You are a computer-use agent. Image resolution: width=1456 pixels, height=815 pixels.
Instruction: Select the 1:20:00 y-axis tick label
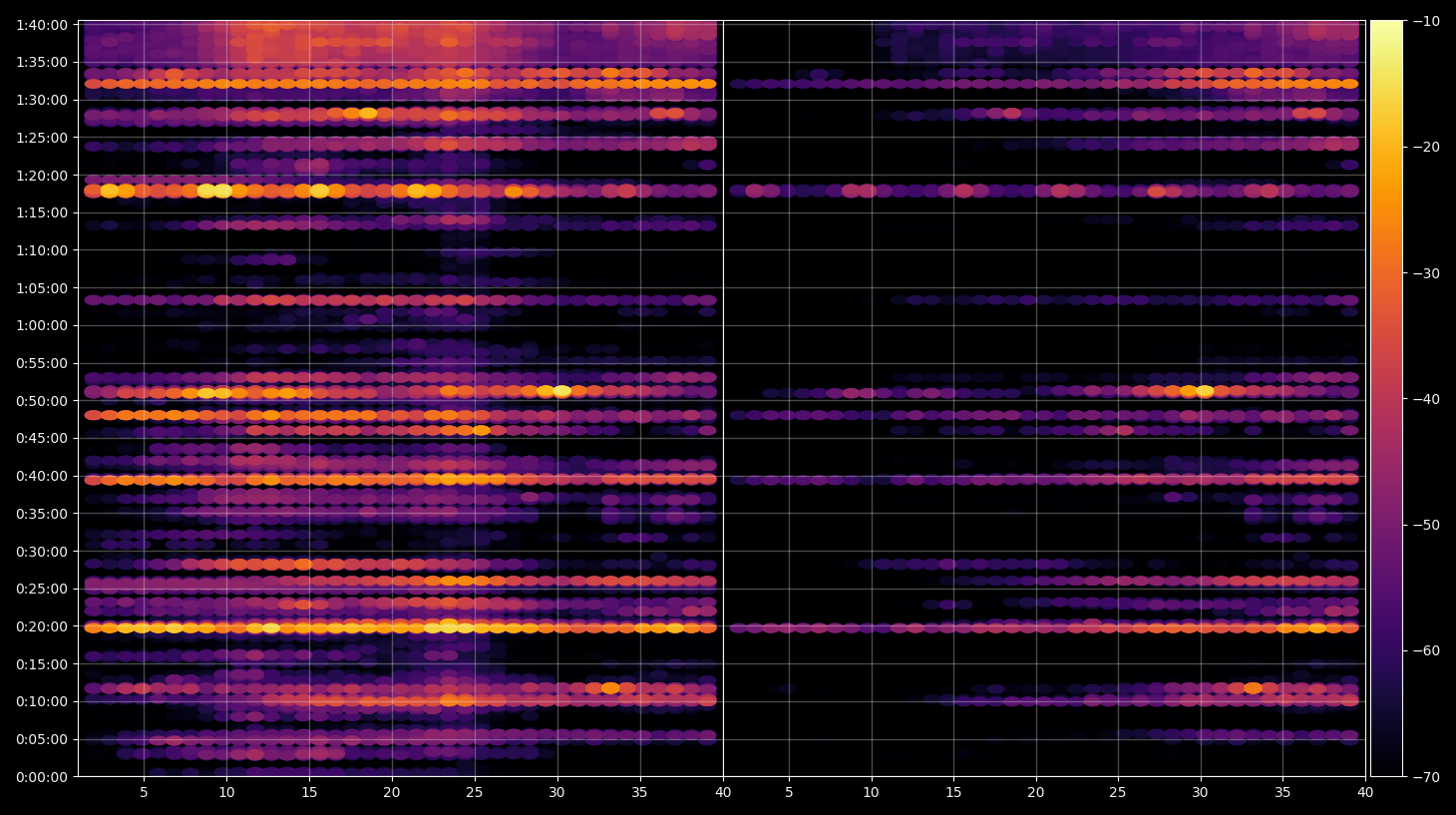pos(42,176)
